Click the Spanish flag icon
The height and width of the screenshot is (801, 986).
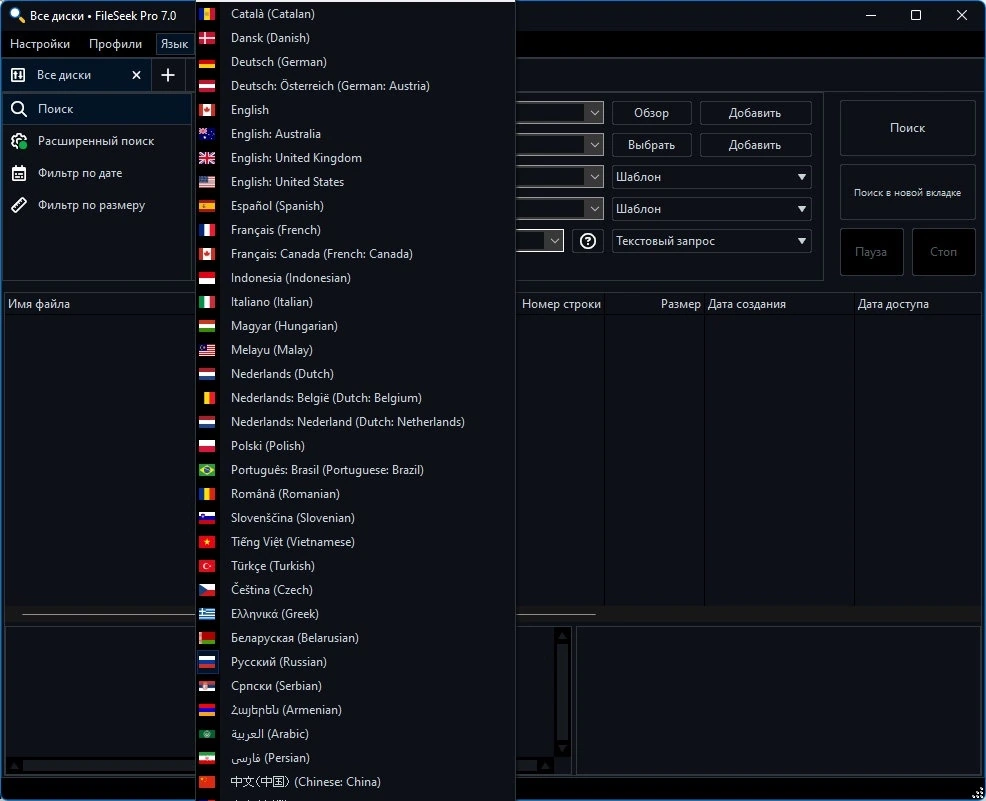[x=207, y=206]
